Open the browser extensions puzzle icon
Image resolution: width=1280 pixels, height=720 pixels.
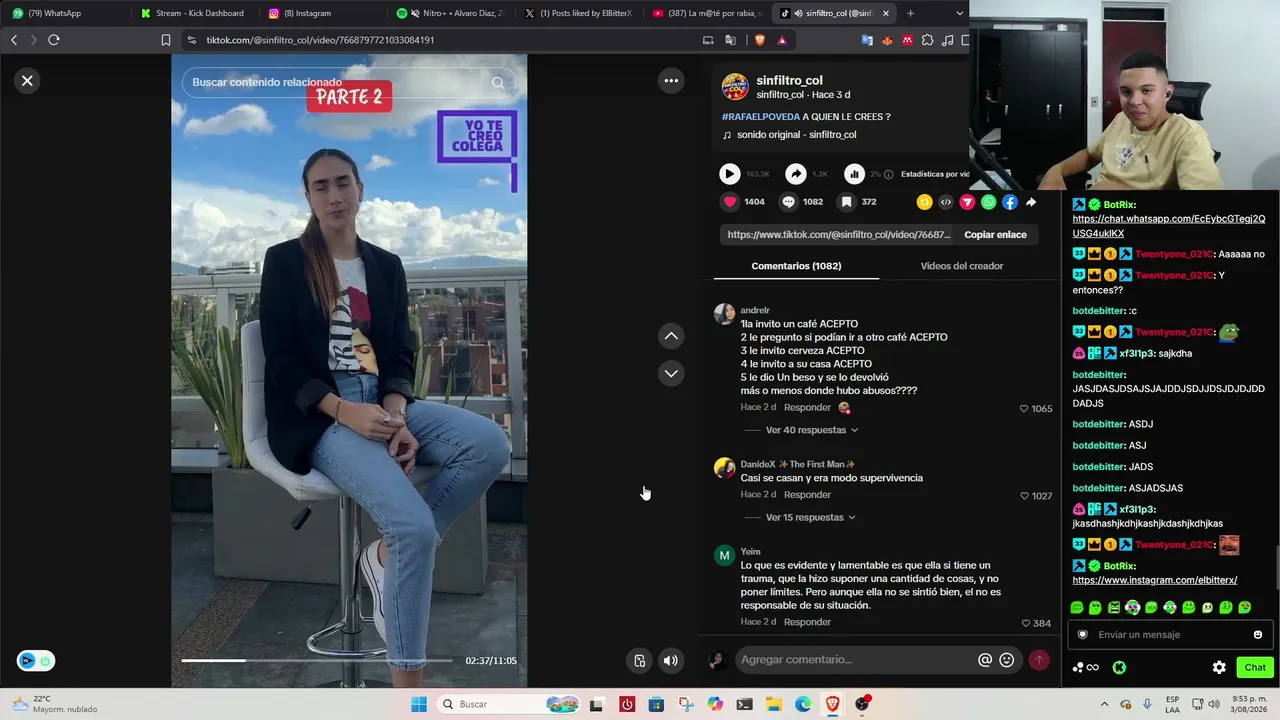(x=927, y=40)
